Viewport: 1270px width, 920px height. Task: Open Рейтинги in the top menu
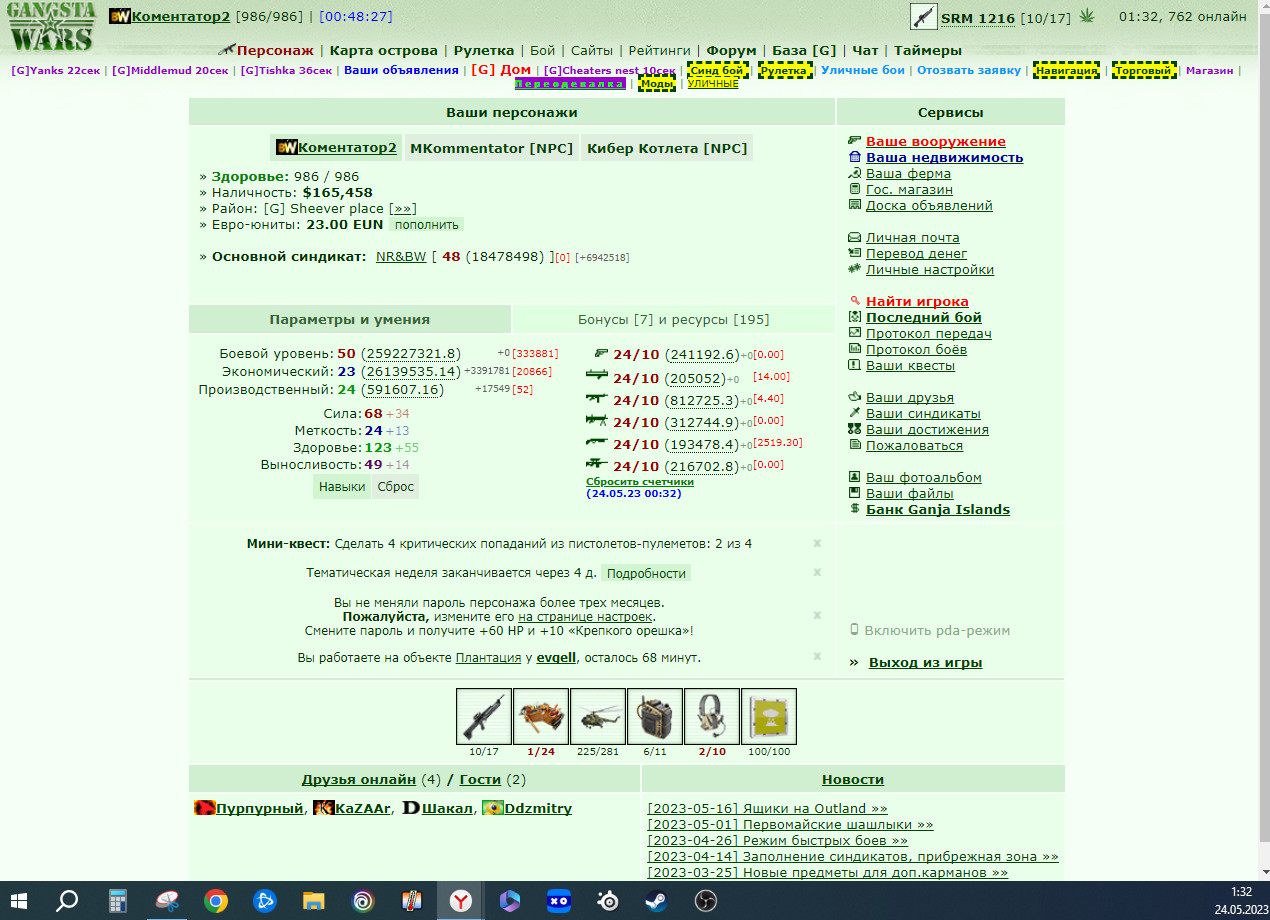point(660,50)
